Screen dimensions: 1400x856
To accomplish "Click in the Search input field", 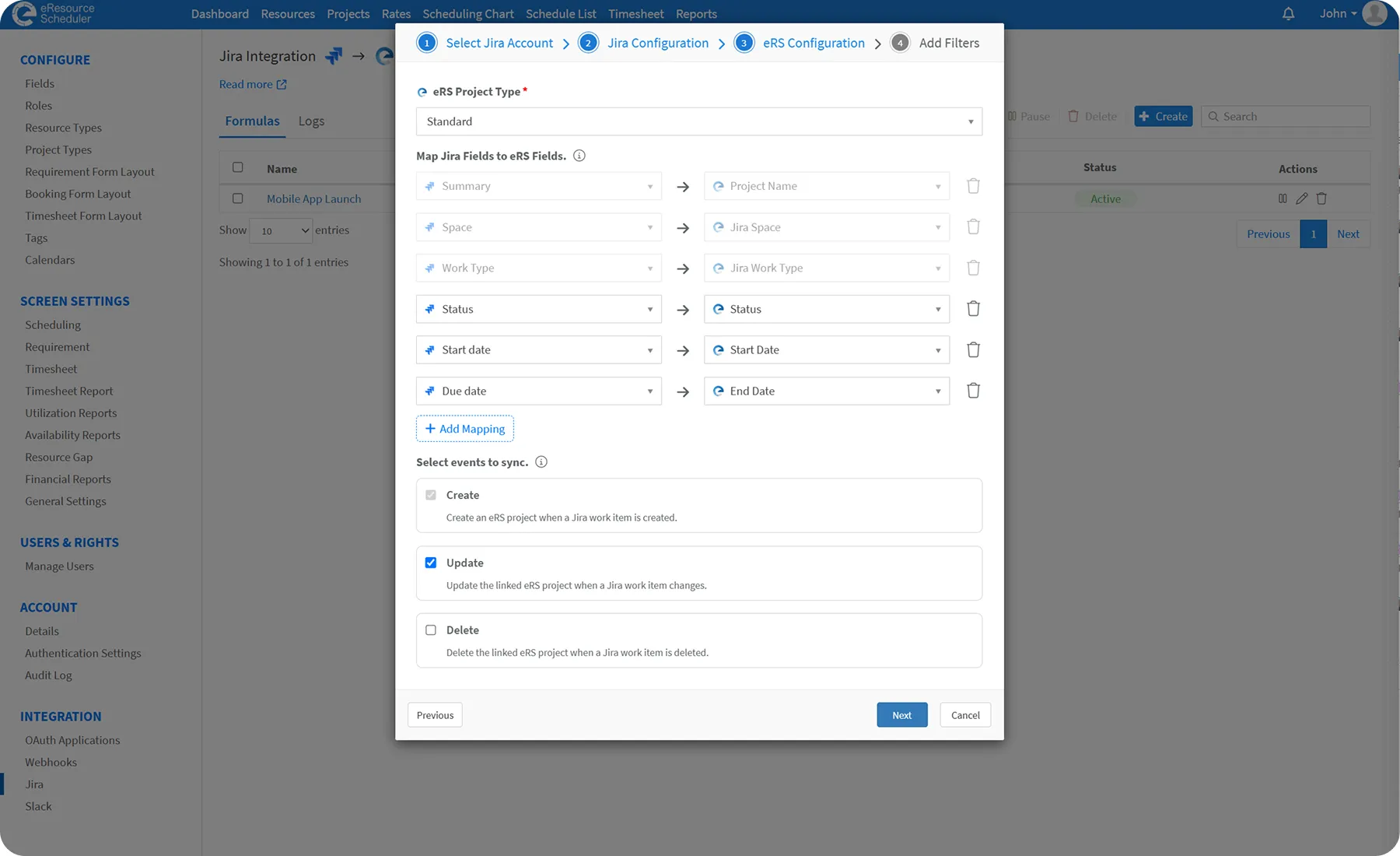I will point(1286,117).
